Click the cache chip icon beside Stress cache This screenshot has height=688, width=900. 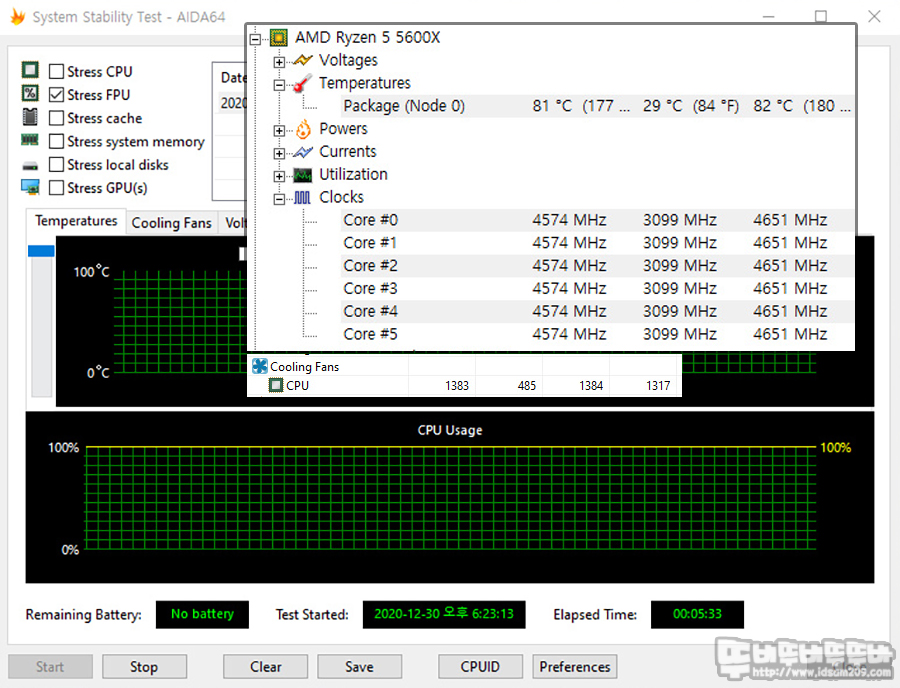coord(30,117)
